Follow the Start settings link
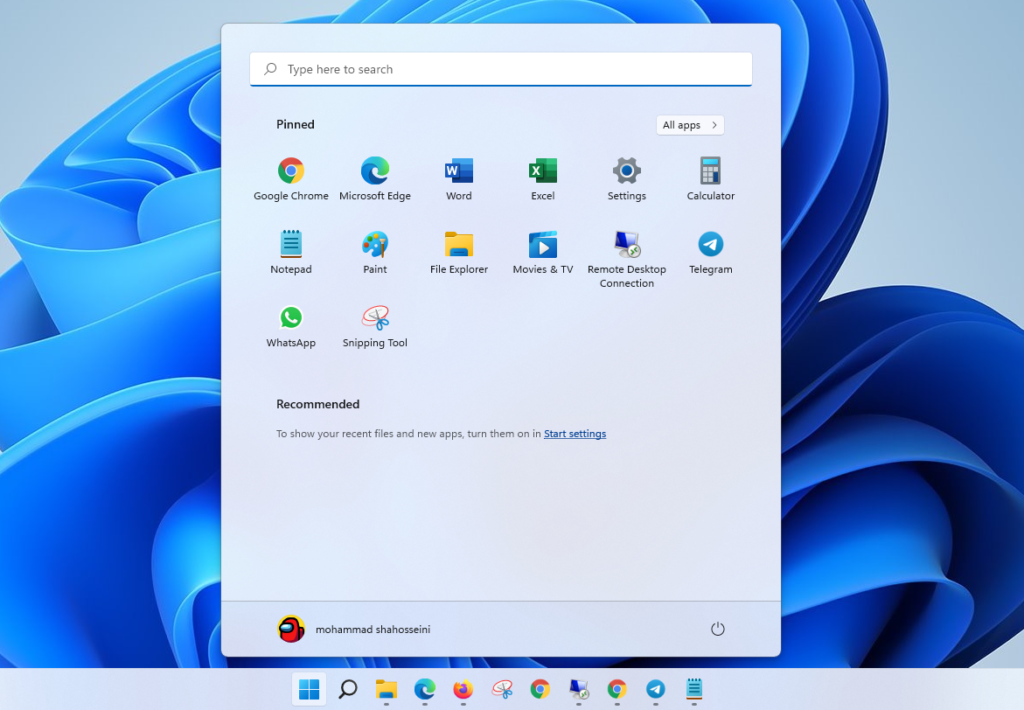Screen dimensions: 1024x710 [x=575, y=434]
